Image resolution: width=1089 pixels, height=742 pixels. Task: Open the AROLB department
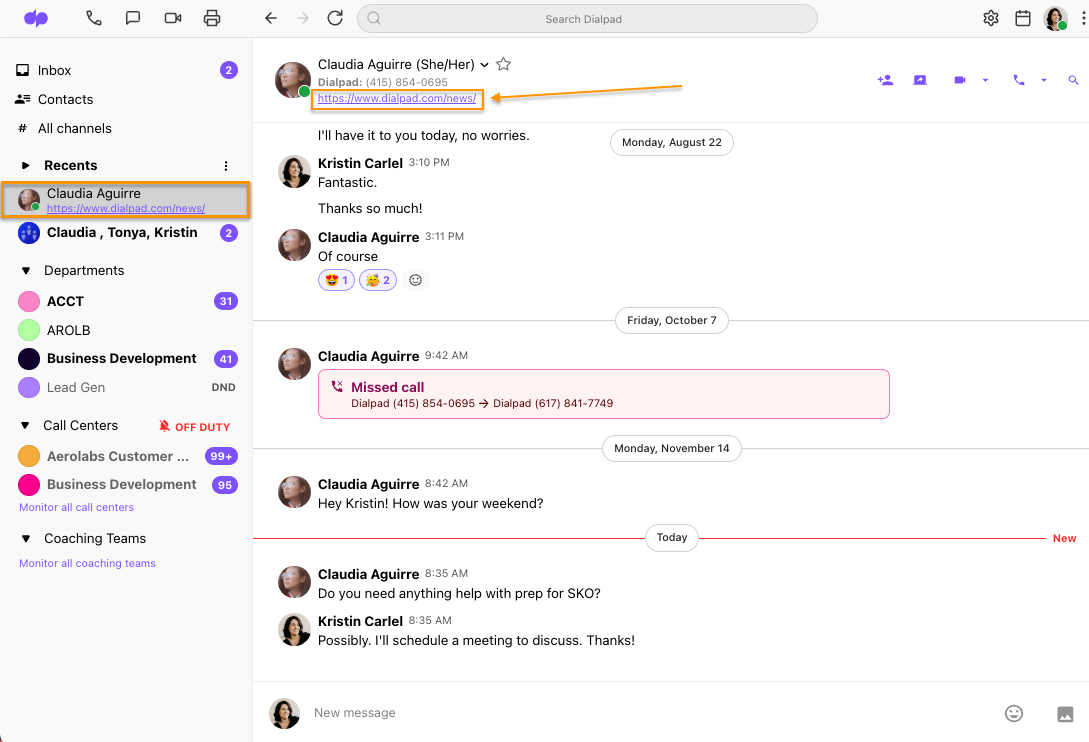pyautogui.click(x=126, y=330)
